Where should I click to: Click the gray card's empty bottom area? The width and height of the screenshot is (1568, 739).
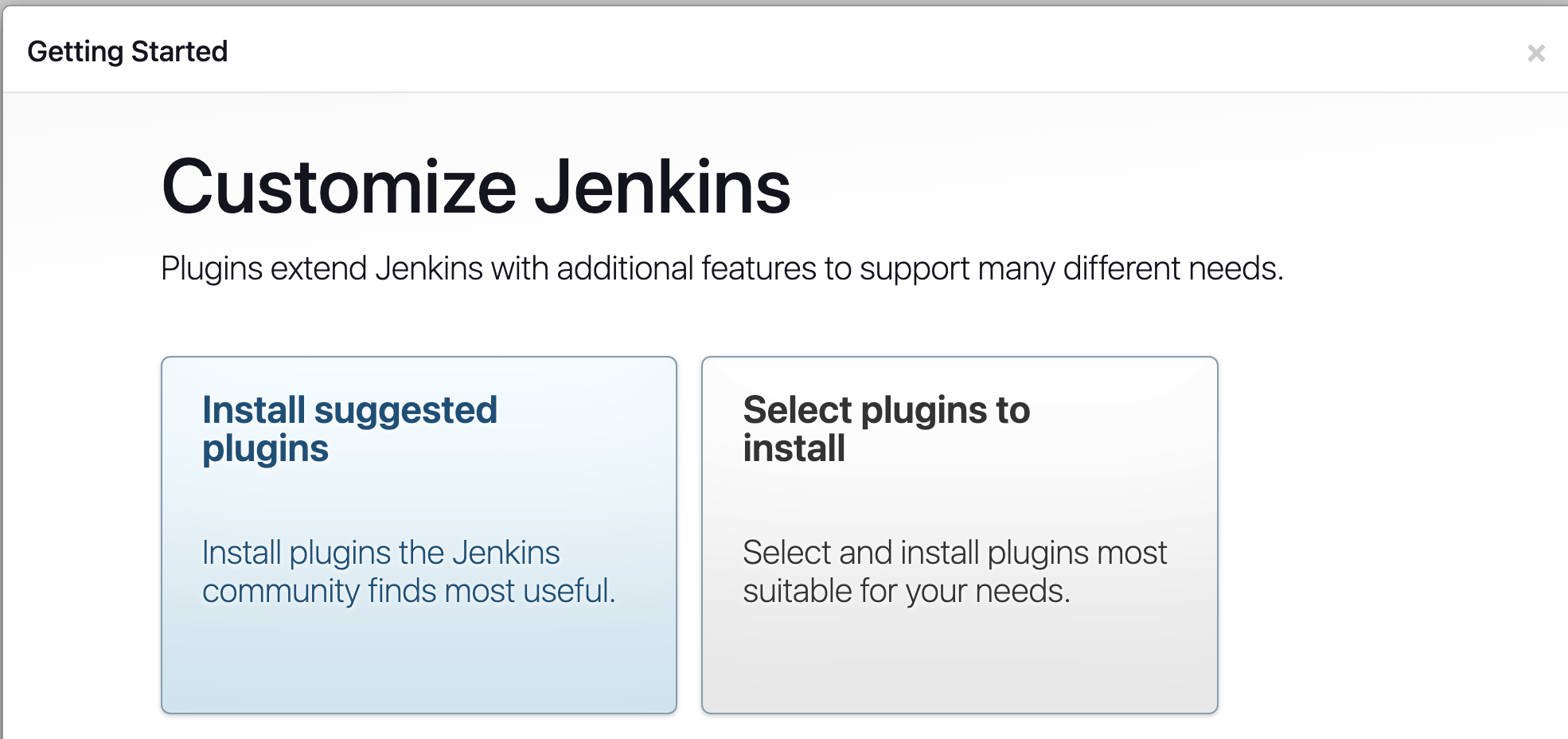pos(959,665)
